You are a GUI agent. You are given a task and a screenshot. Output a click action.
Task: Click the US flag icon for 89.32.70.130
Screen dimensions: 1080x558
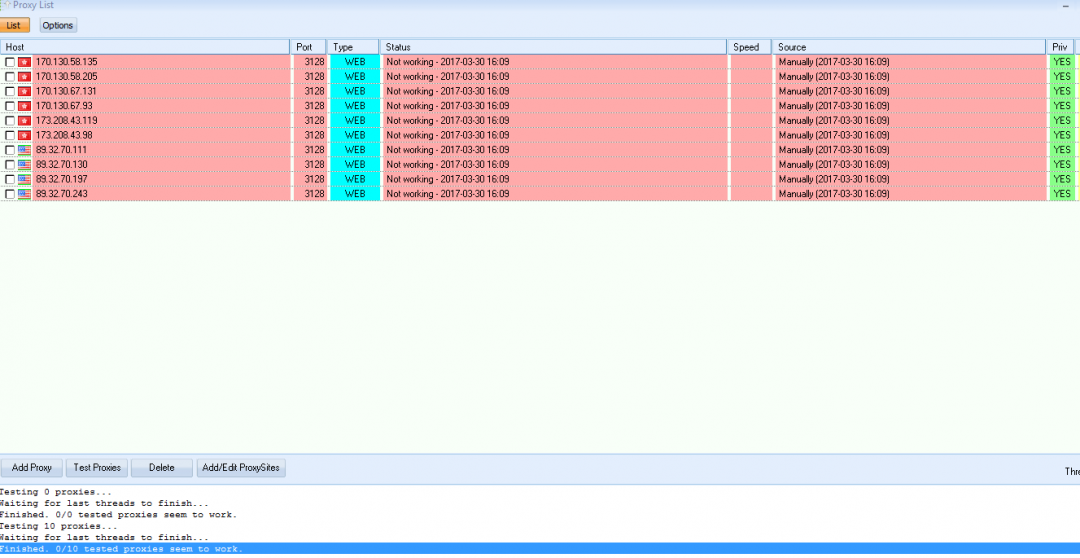pos(24,164)
